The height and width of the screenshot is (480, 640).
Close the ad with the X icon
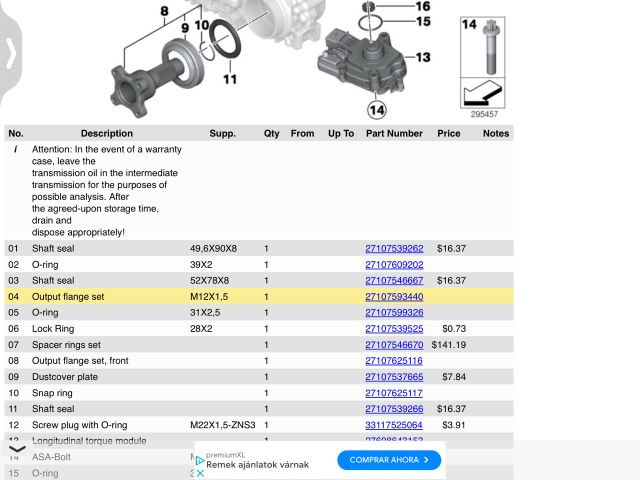[200, 473]
